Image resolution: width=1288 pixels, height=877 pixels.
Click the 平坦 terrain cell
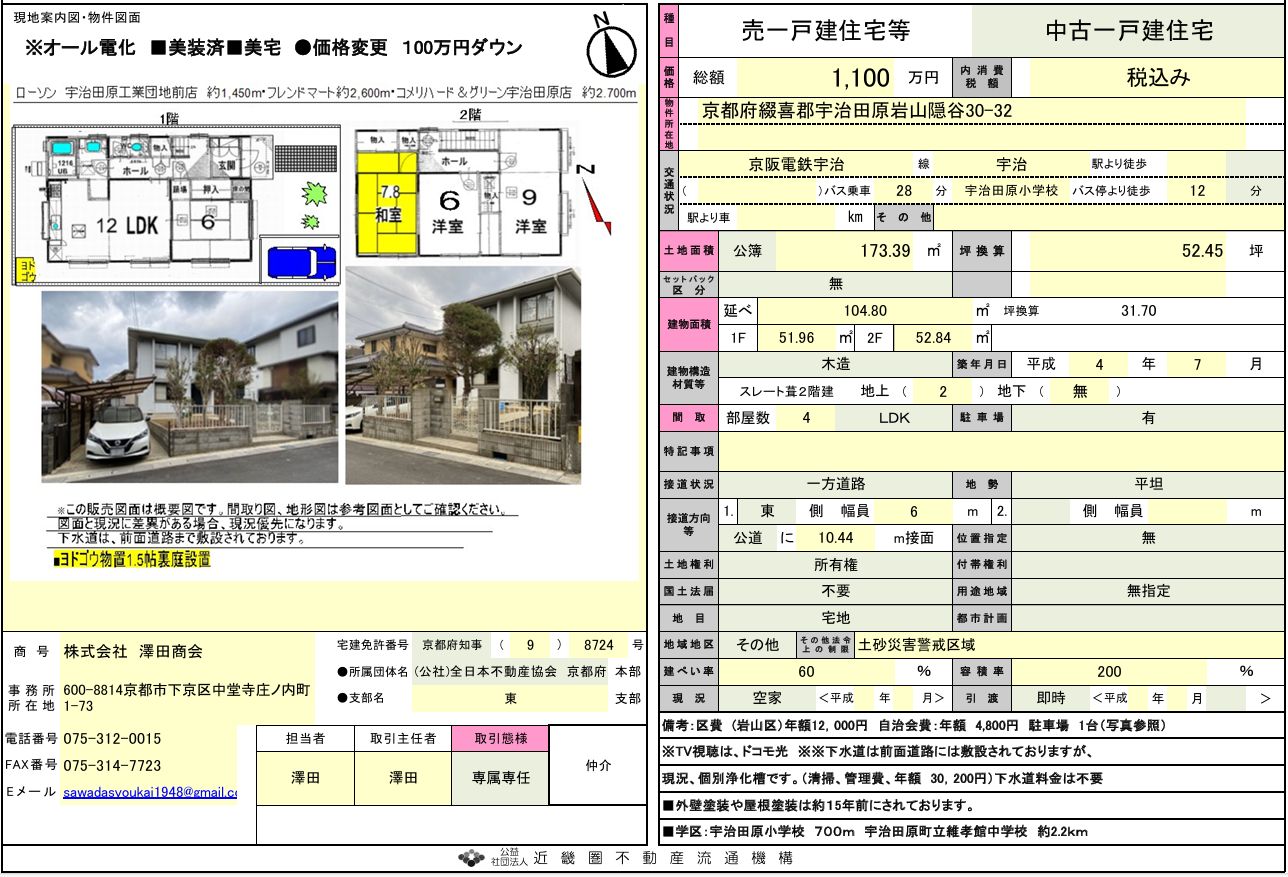coord(1148,484)
